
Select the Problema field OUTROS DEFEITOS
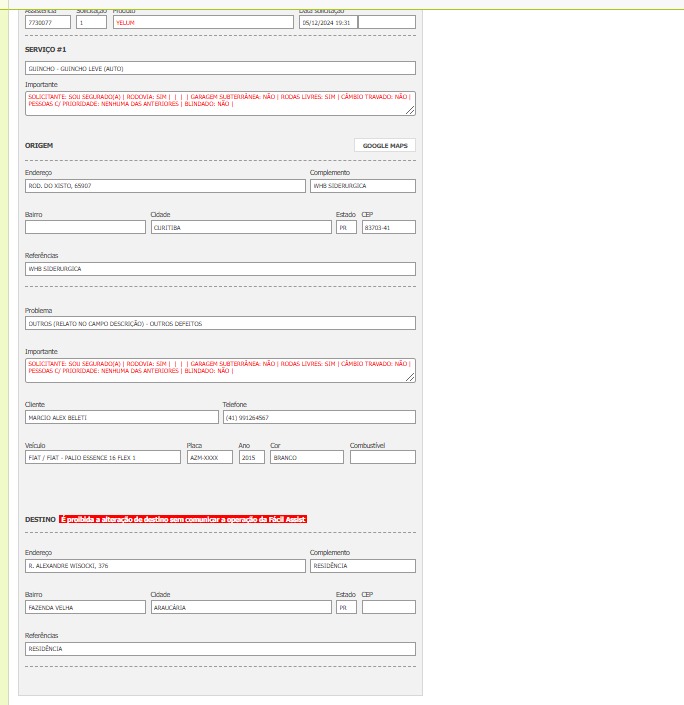pos(220,323)
